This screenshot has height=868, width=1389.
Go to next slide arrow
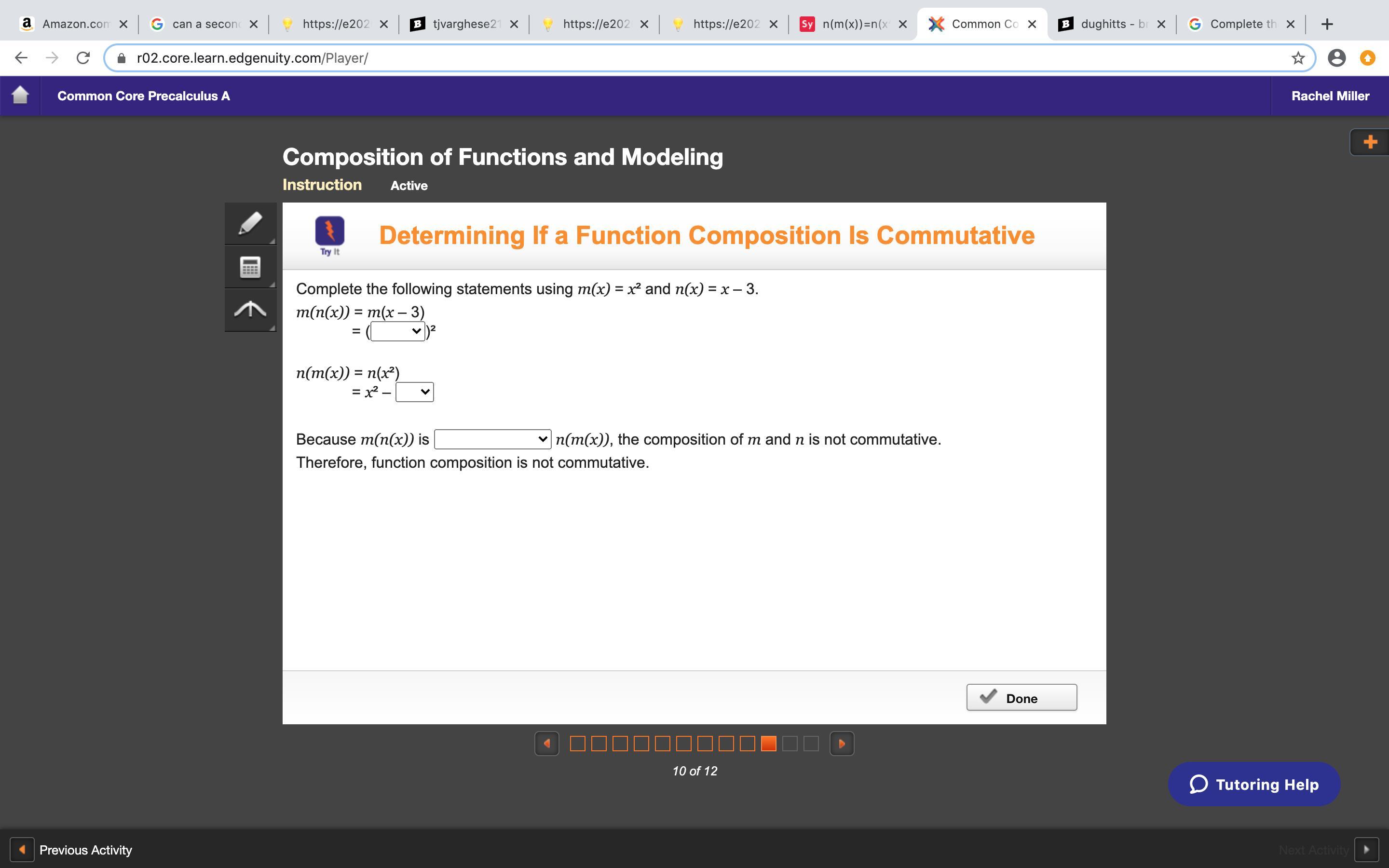point(842,744)
